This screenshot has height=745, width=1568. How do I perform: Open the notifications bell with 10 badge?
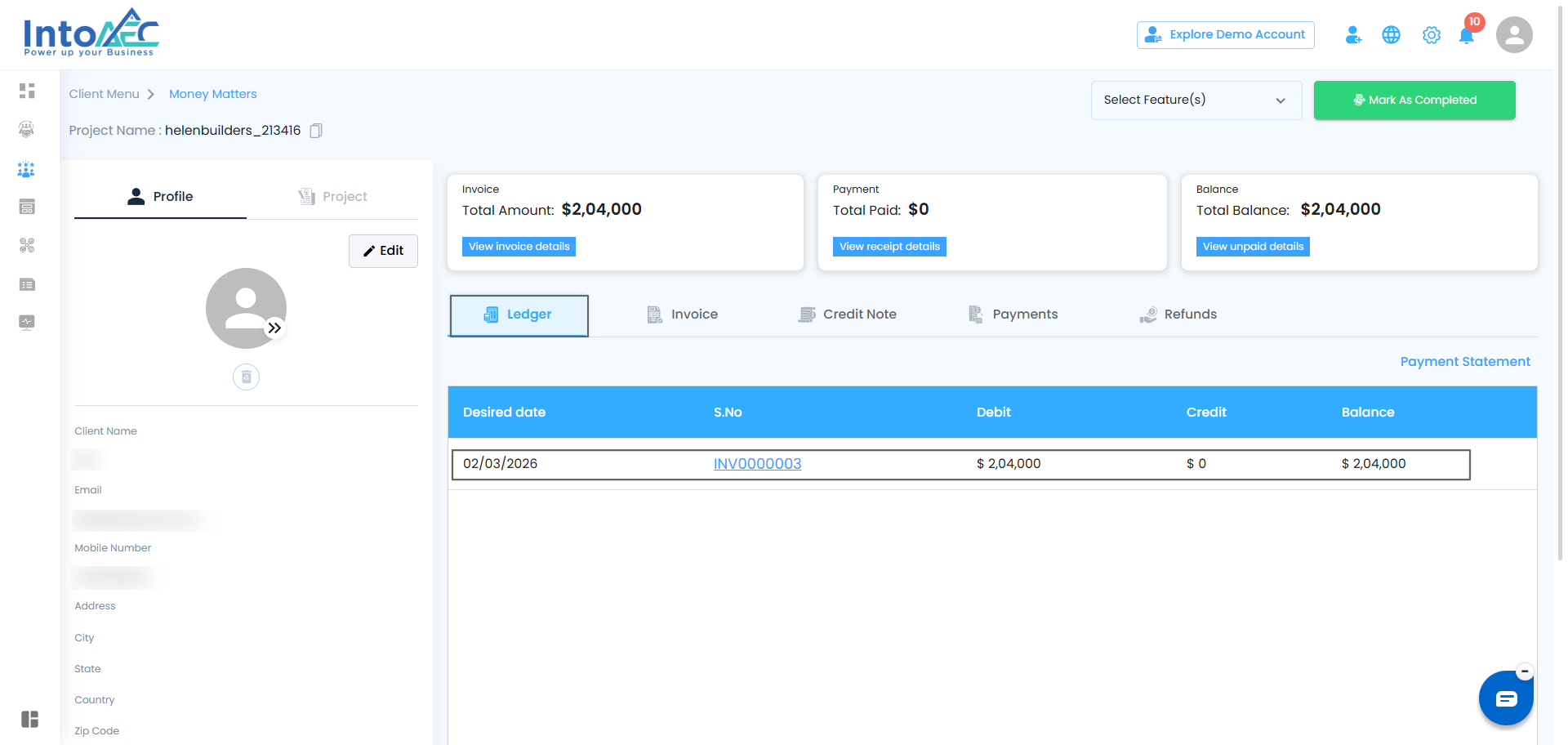point(1468,33)
